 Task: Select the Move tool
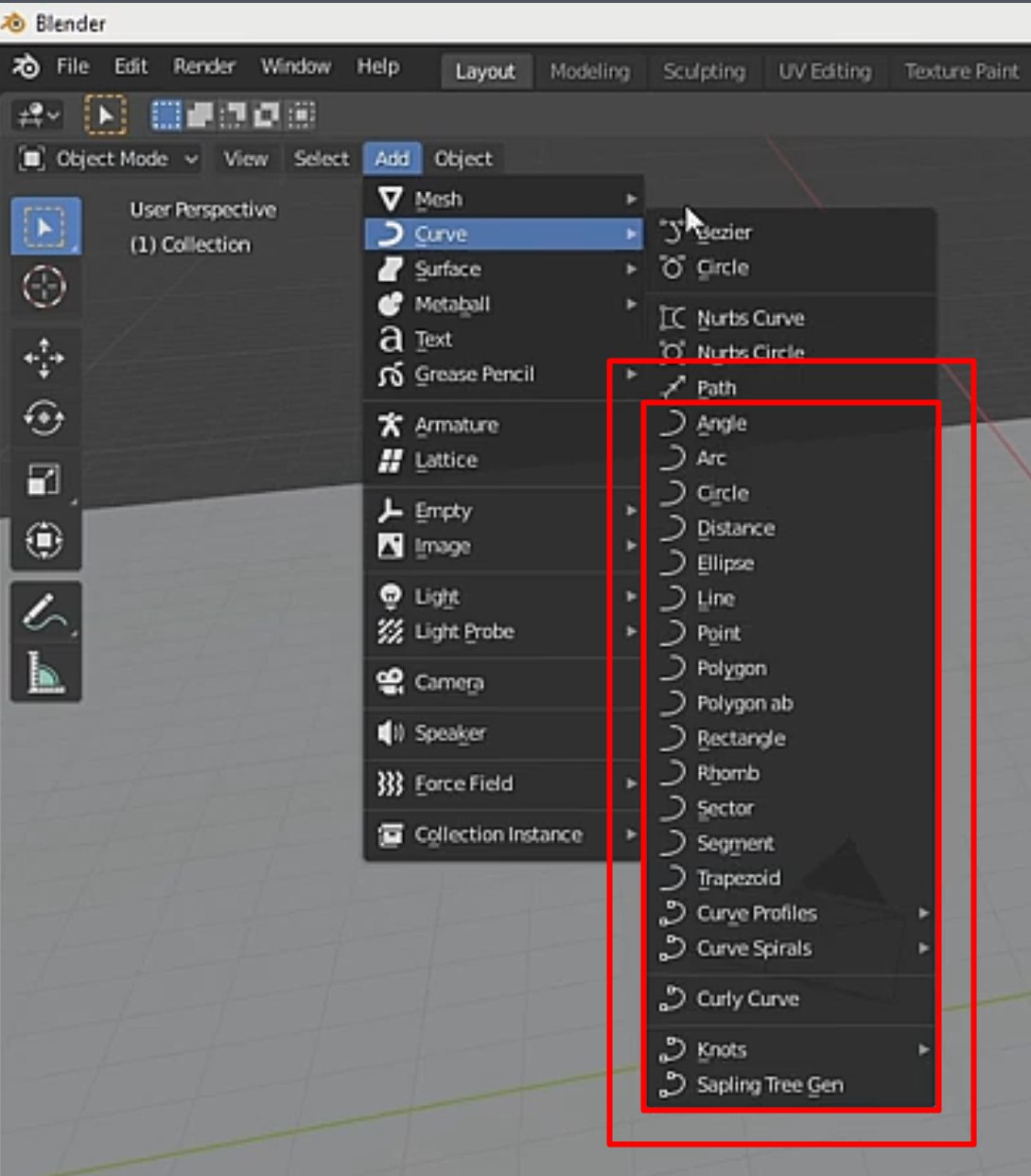click(44, 358)
